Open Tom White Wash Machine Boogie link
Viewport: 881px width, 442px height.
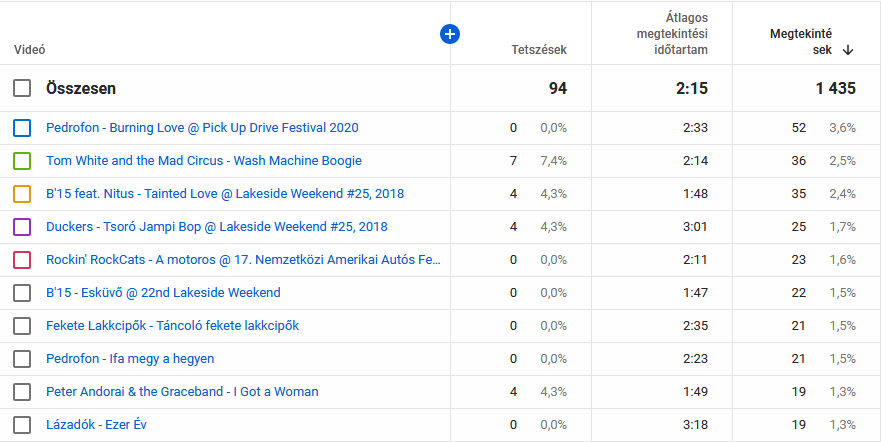[x=204, y=161]
